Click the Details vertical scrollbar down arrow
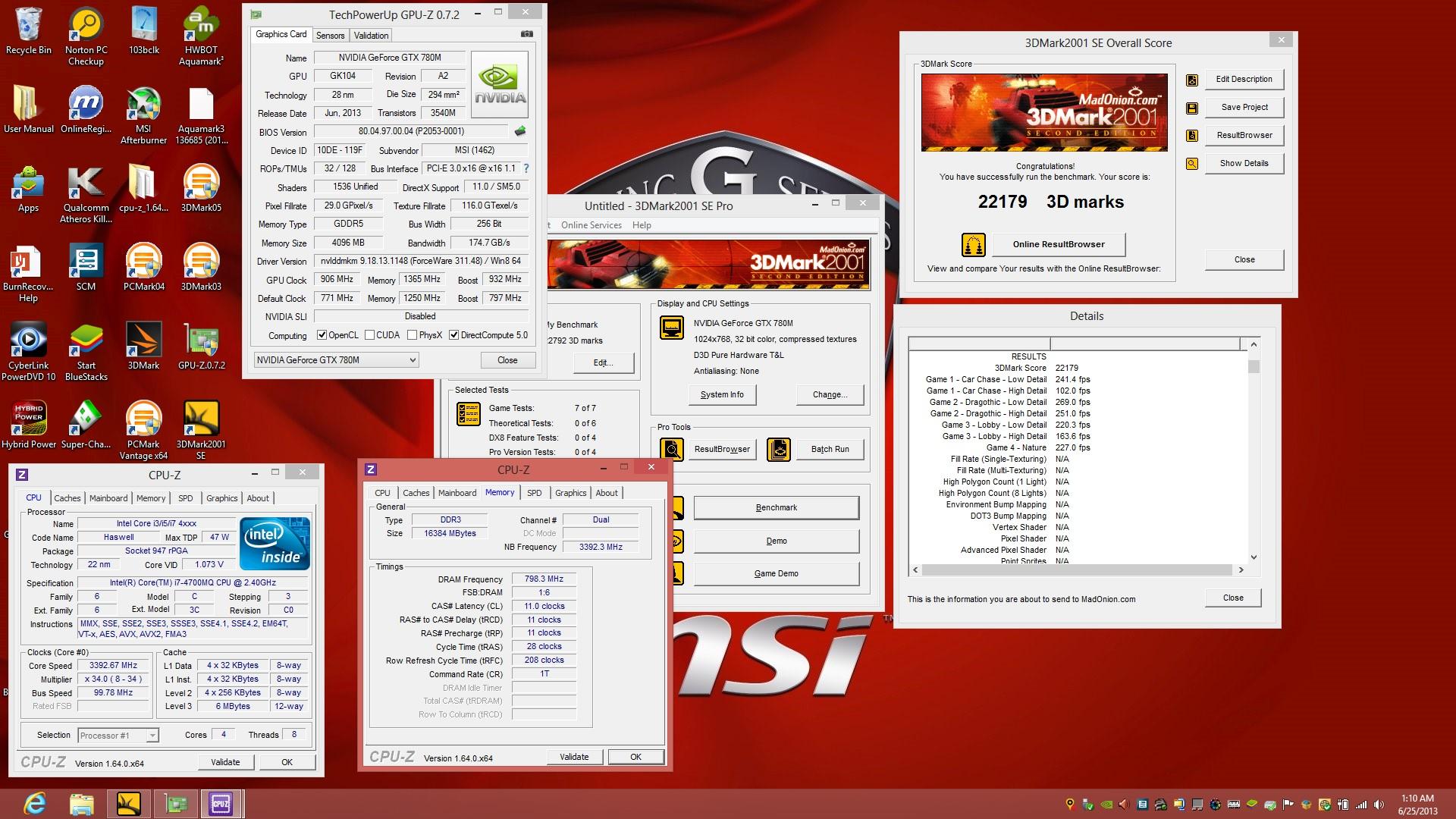 point(1254,557)
